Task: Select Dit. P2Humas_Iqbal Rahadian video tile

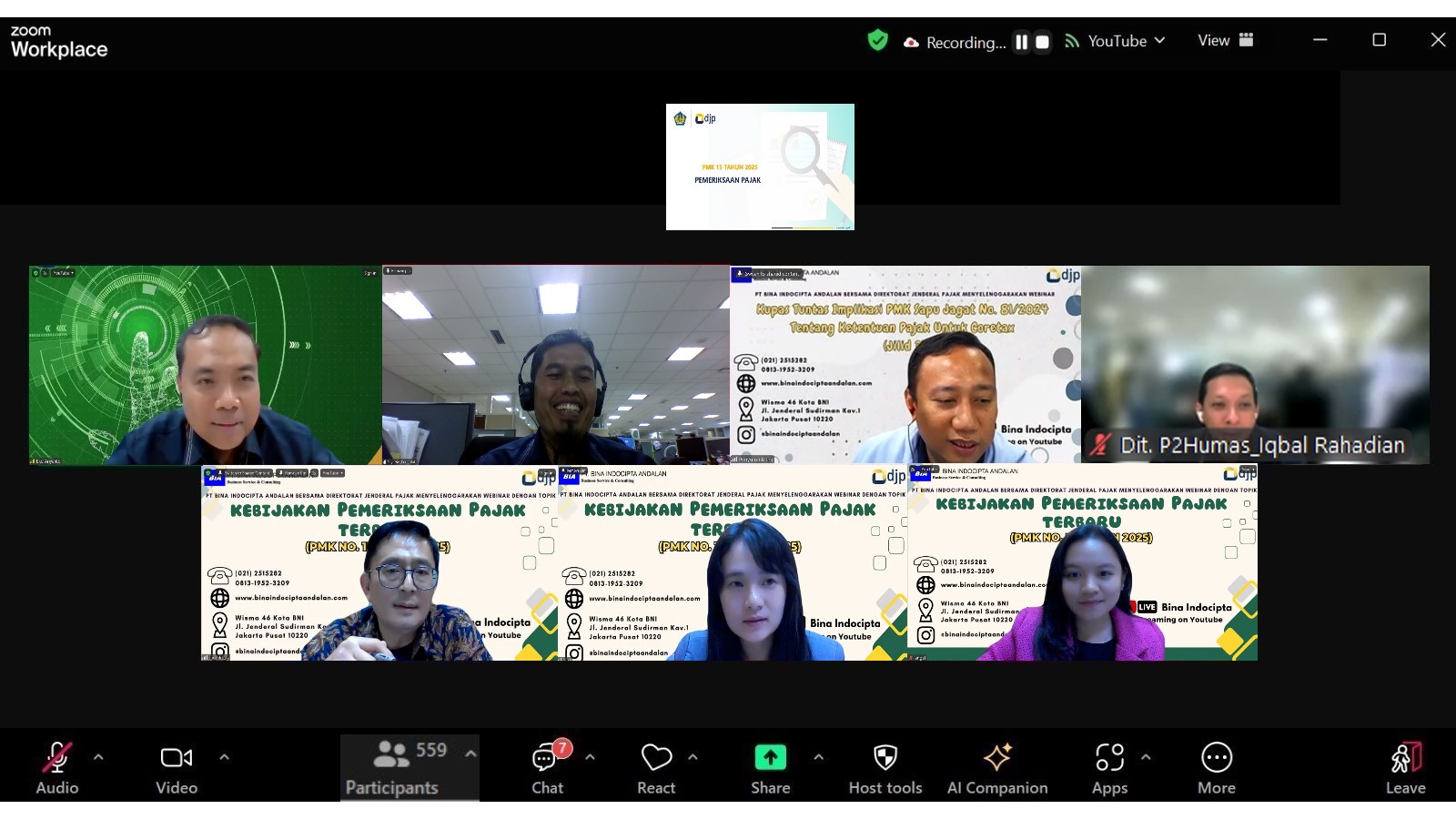Action: (1255, 365)
